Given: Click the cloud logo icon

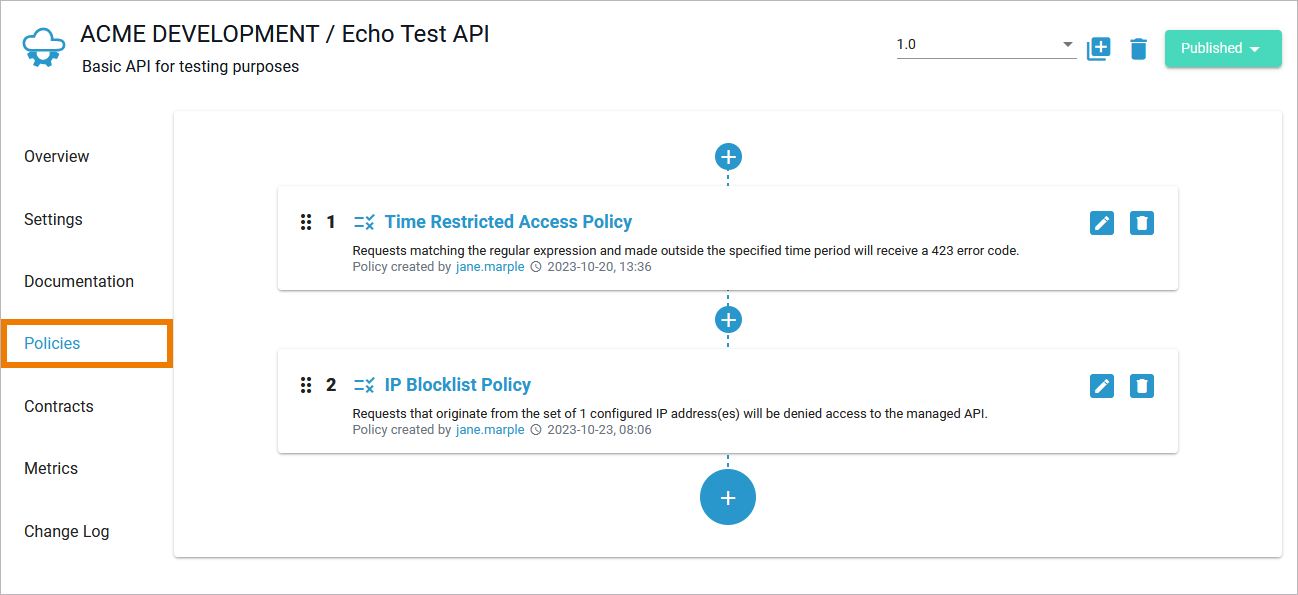Looking at the screenshot, I should click(x=43, y=46).
